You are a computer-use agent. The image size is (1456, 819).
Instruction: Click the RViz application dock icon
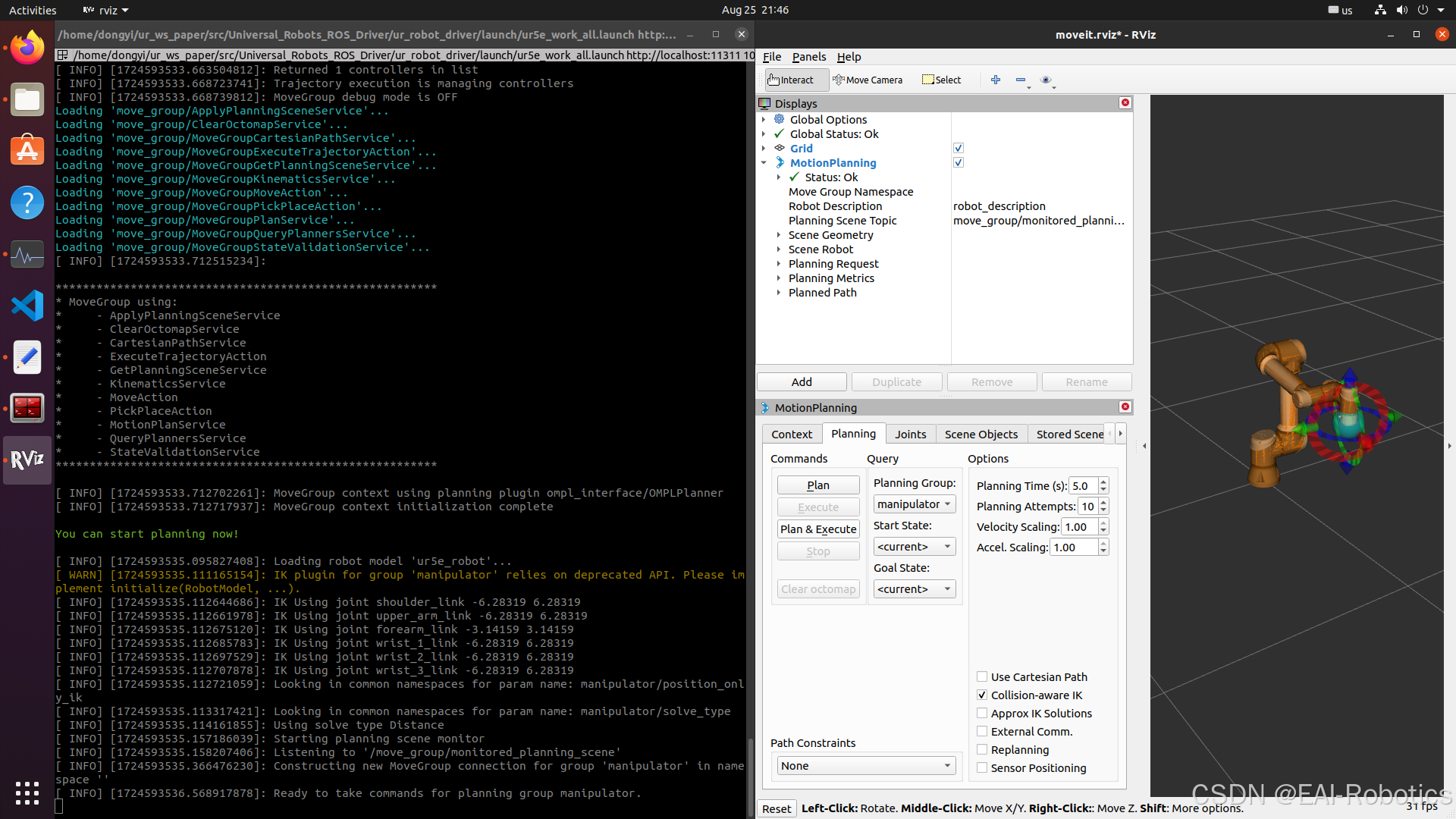click(x=27, y=457)
